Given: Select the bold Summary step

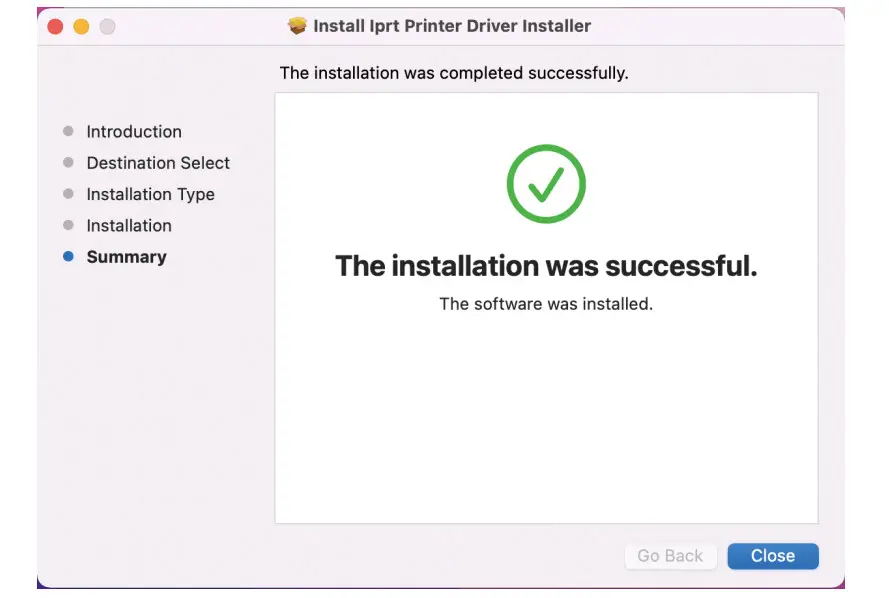Looking at the screenshot, I should 126,257.
